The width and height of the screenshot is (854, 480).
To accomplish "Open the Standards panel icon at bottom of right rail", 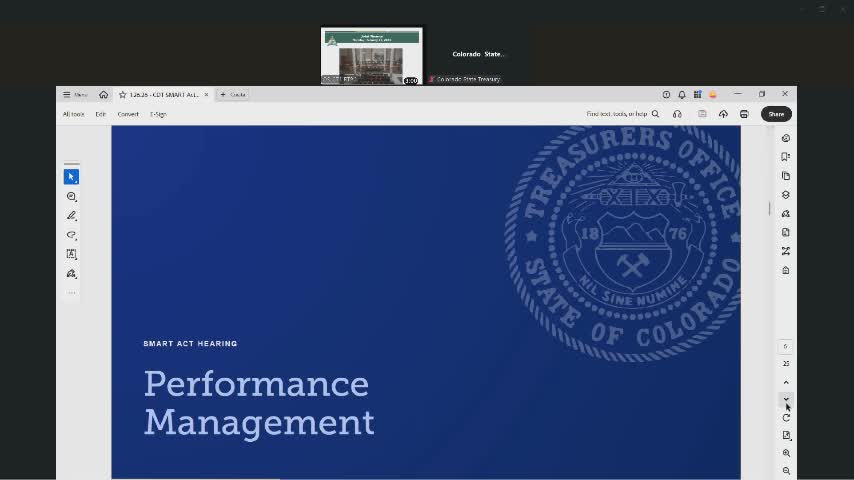I will point(786,270).
